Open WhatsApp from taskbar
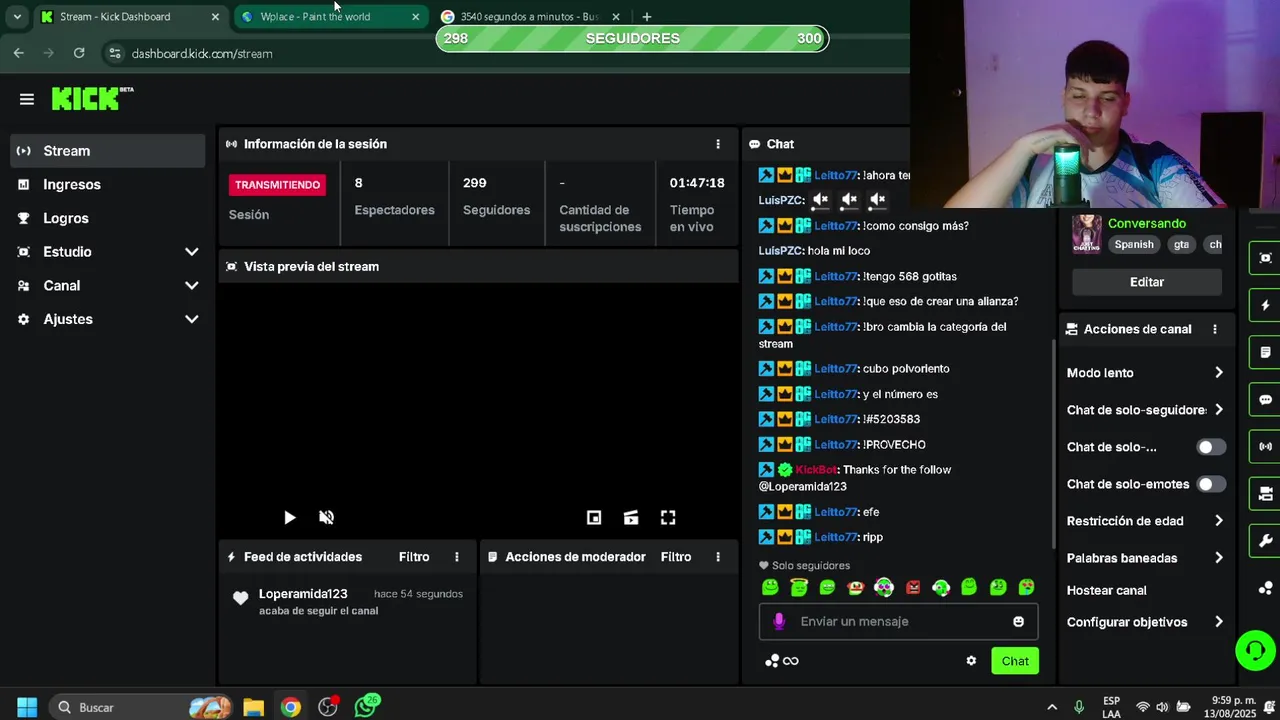The image size is (1280, 720). click(366, 707)
